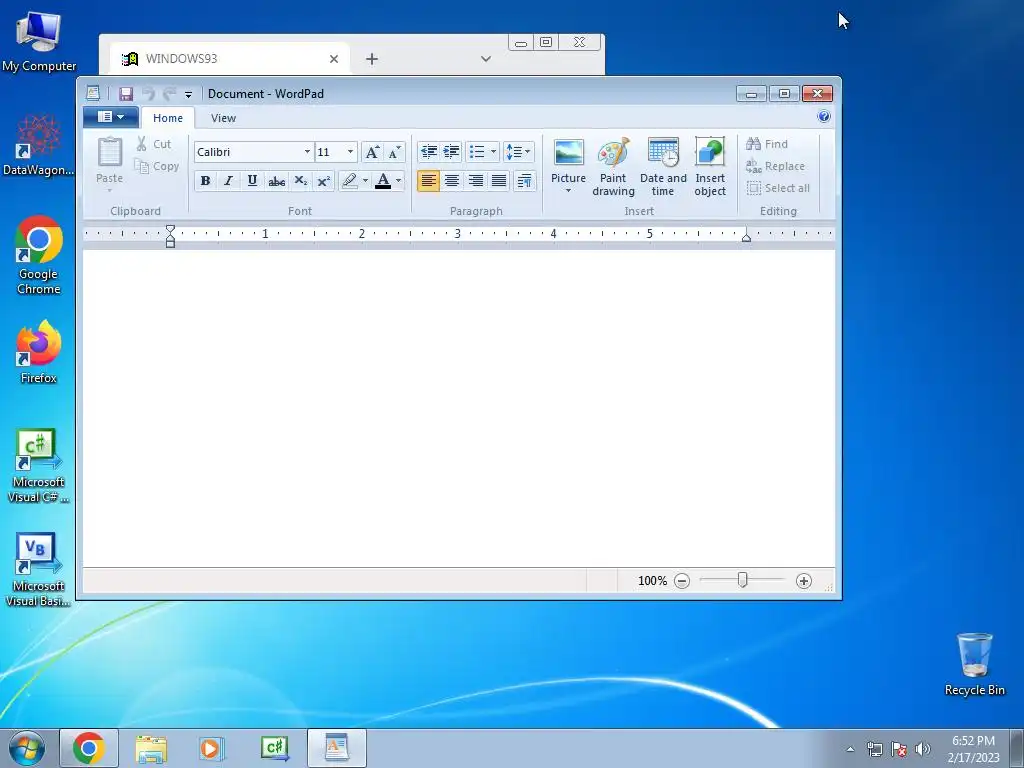Open the font size dropdown arrow
The height and width of the screenshot is (768, 1024).
pos(351,152)
